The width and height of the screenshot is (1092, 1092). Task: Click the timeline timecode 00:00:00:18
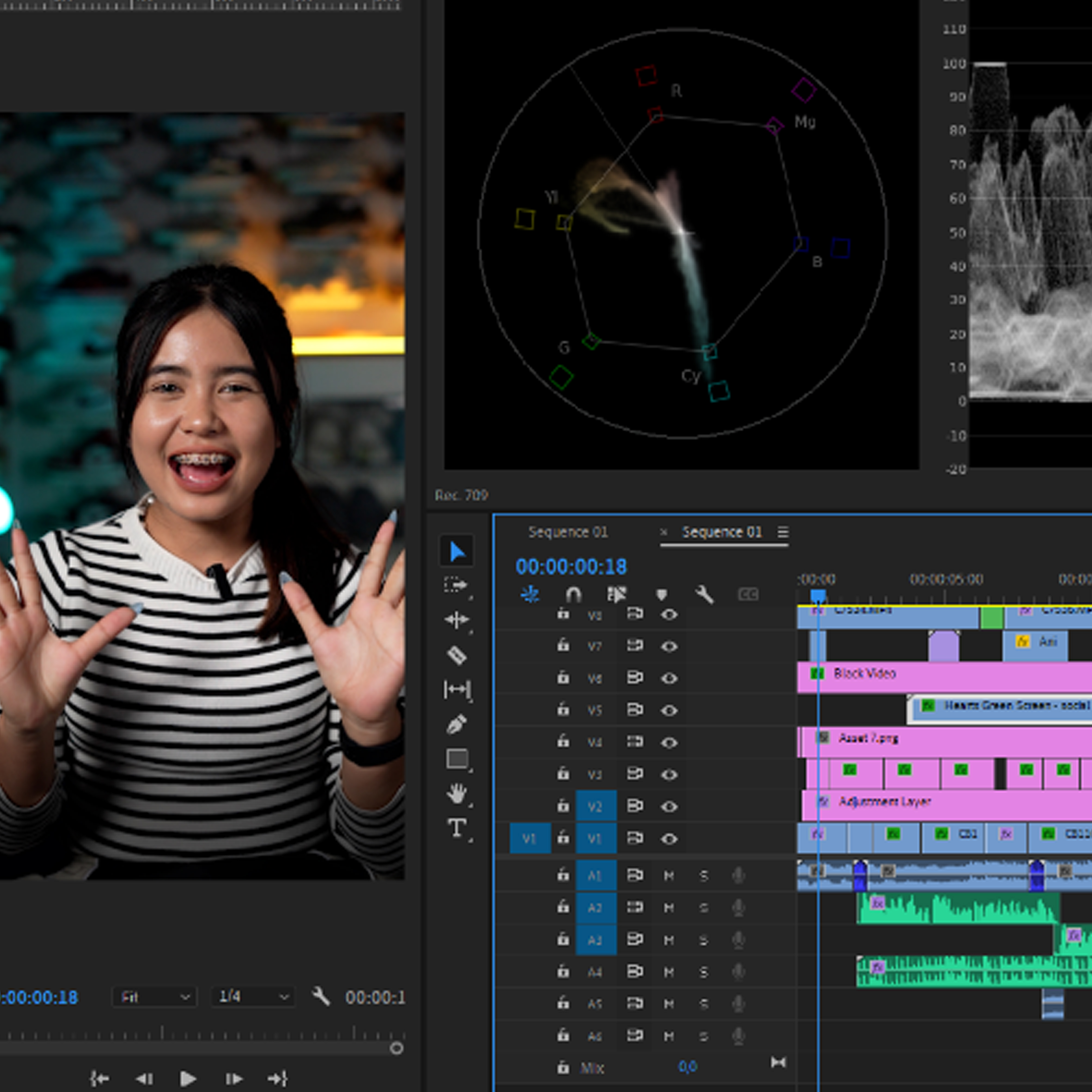(571, 566)
